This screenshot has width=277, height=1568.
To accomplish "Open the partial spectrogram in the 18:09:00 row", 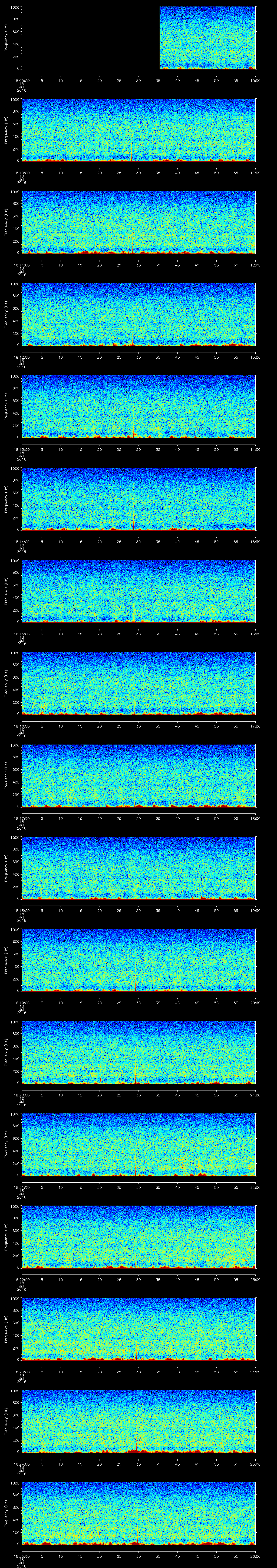I will click(x=207, y=38).
